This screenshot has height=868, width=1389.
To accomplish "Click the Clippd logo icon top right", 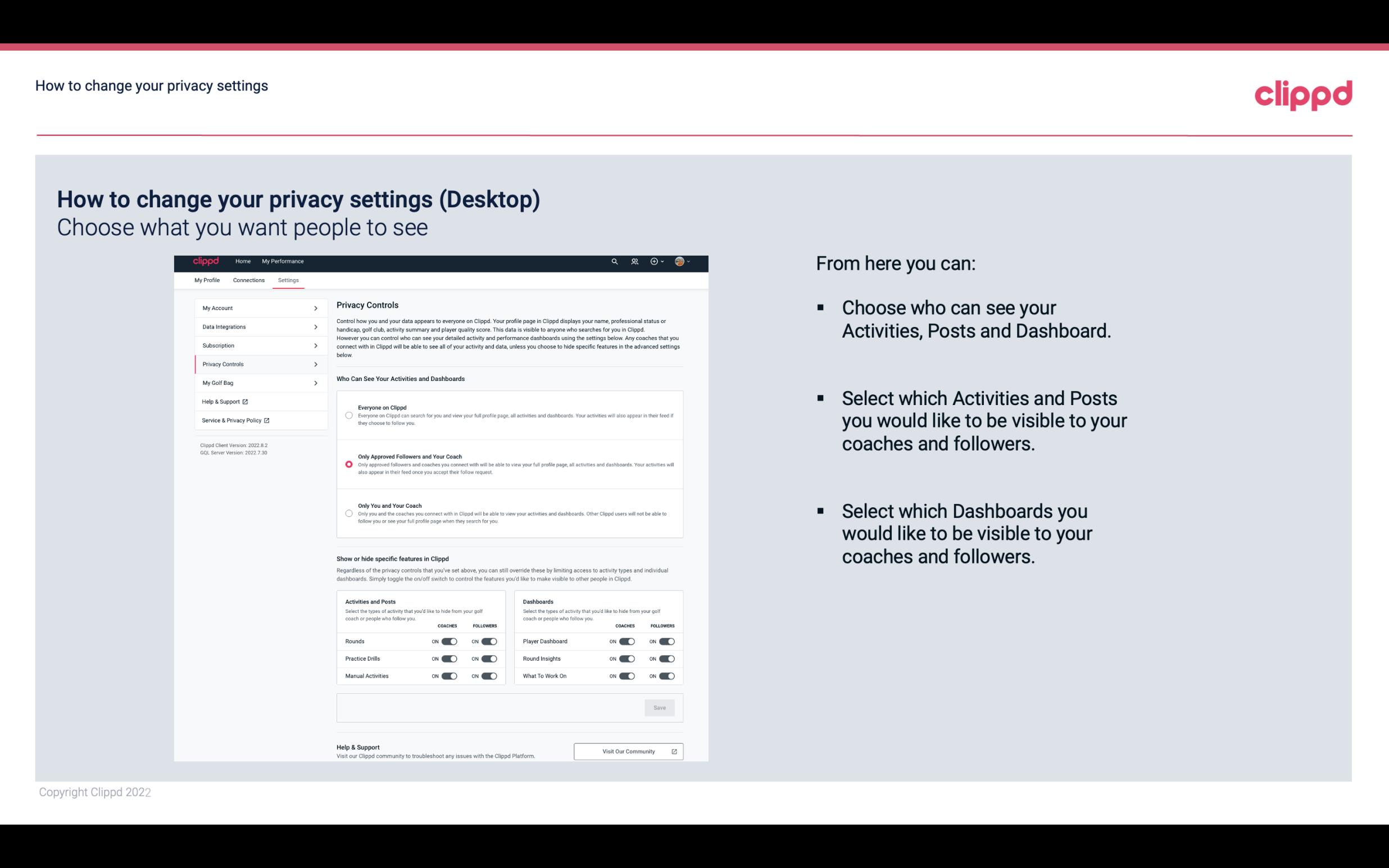I will click(x=1302, y=94).
